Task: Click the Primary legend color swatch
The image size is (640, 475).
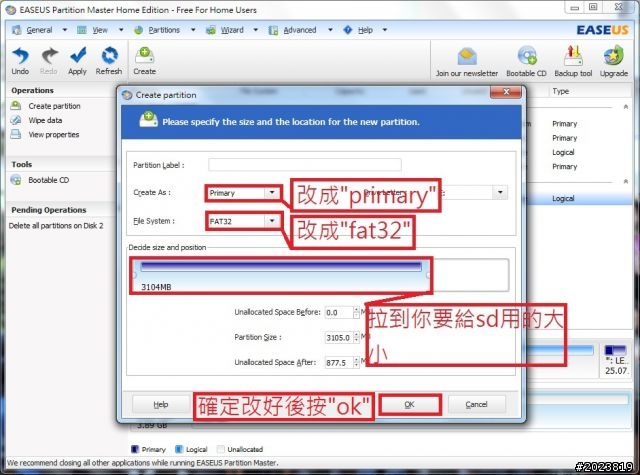Action: tap(135, 449)
